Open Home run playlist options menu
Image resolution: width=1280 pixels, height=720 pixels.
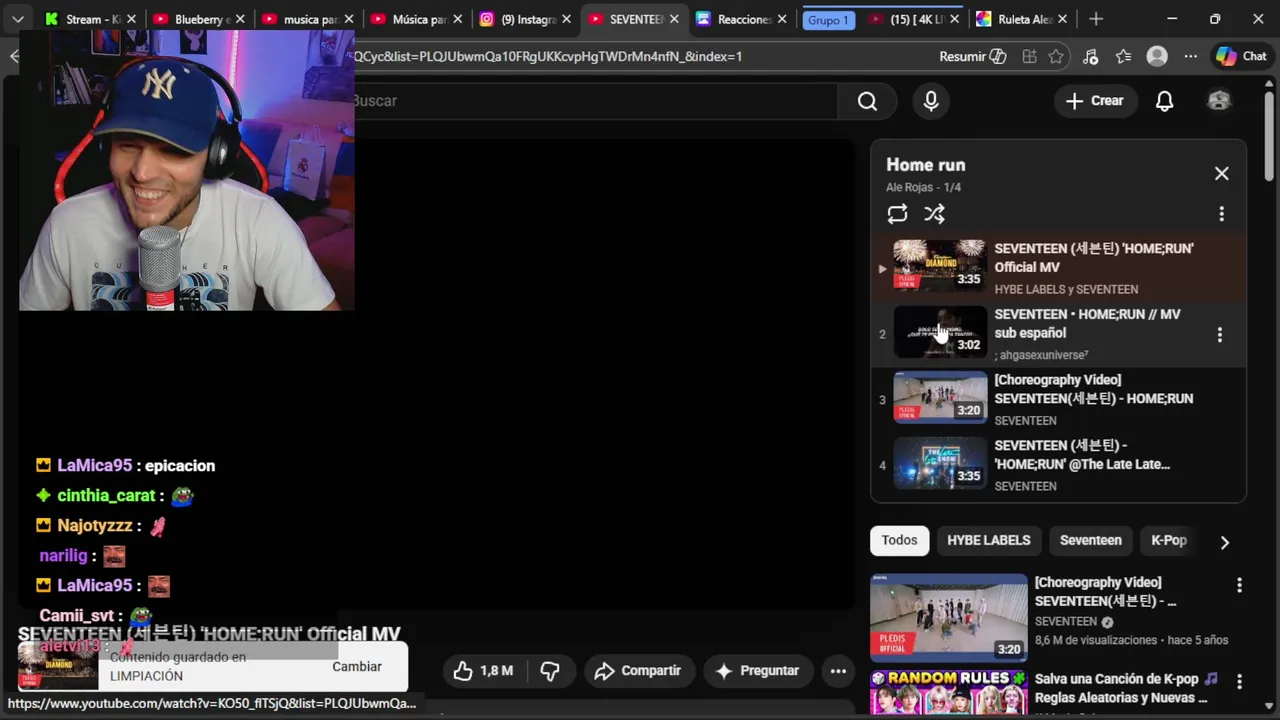pyautogui.click(x=1221, y=214)
